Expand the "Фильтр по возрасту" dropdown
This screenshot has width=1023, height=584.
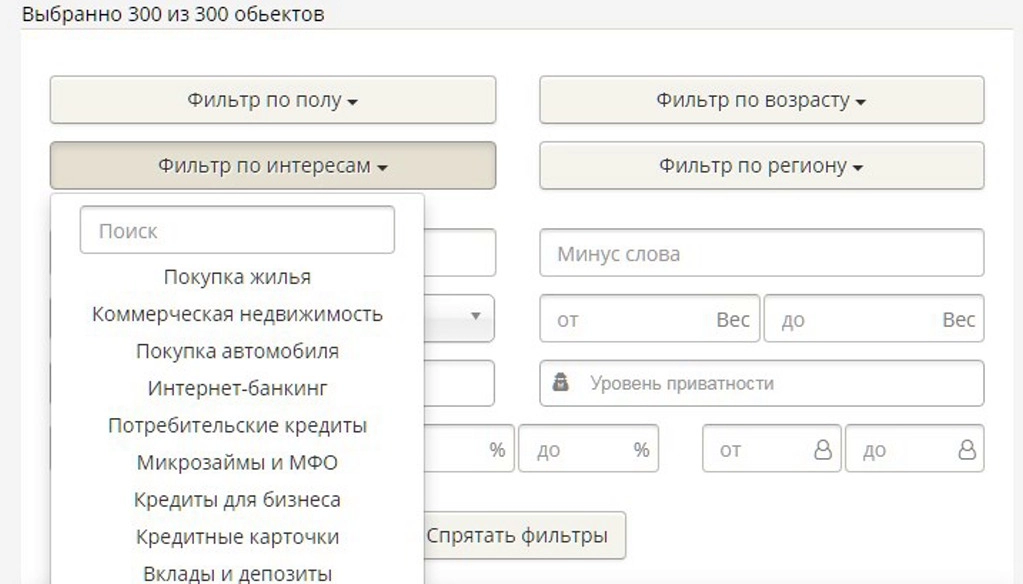click(x=761, y=100)
